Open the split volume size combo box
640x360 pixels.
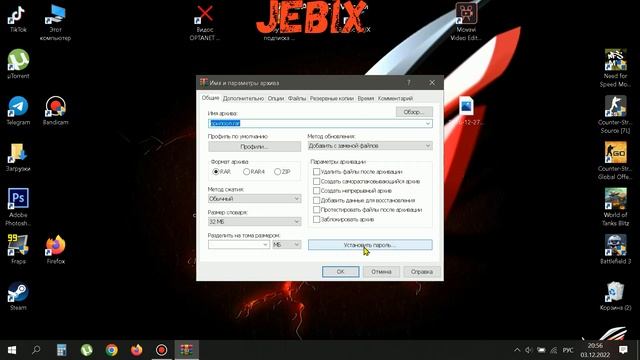point(238,244)
